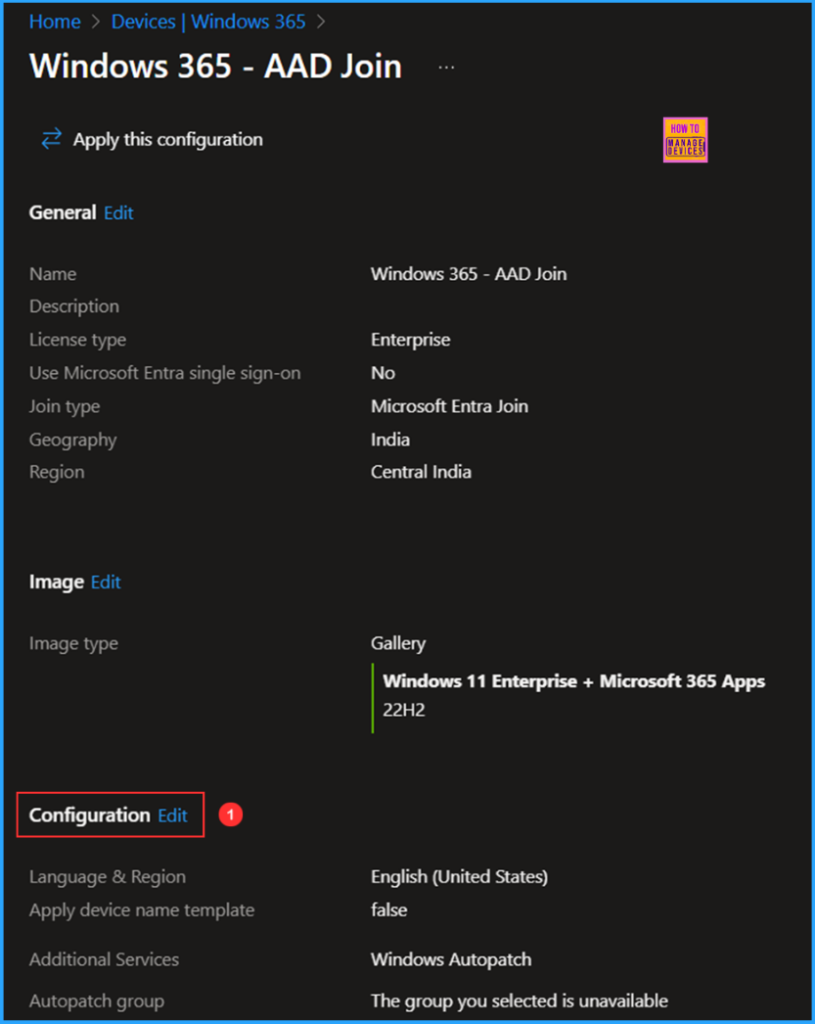Click the Image type label
Image resolution: width=815 pixels, height=1024 pixels.
pyautogui.click(x=73, y=643)
